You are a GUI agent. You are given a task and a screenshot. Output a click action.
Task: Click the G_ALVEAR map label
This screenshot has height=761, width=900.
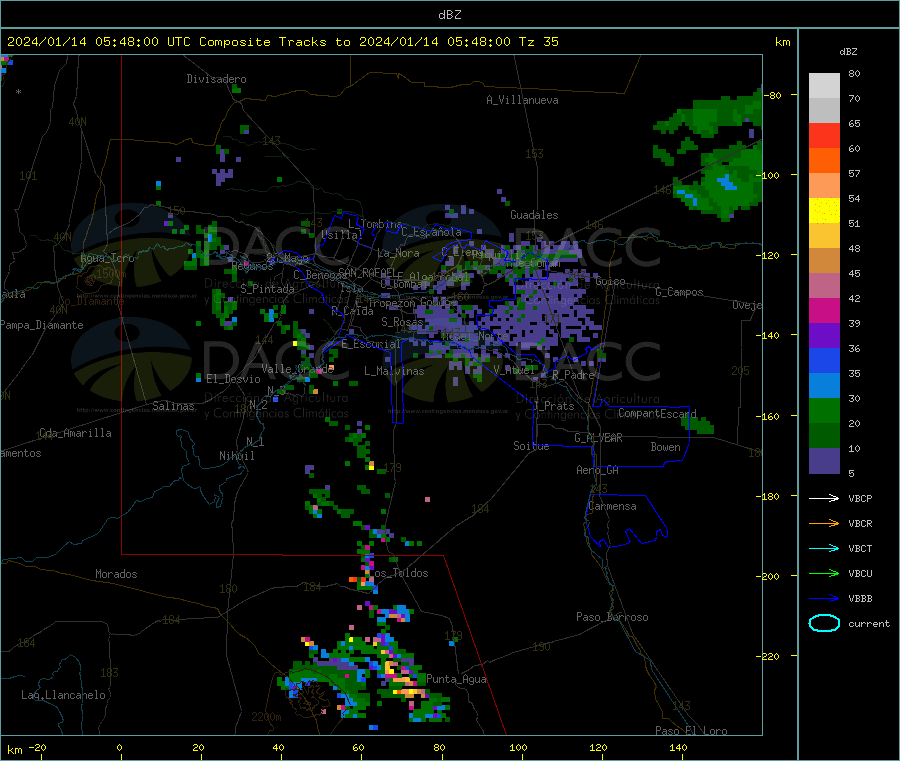(x=598, y=438)
